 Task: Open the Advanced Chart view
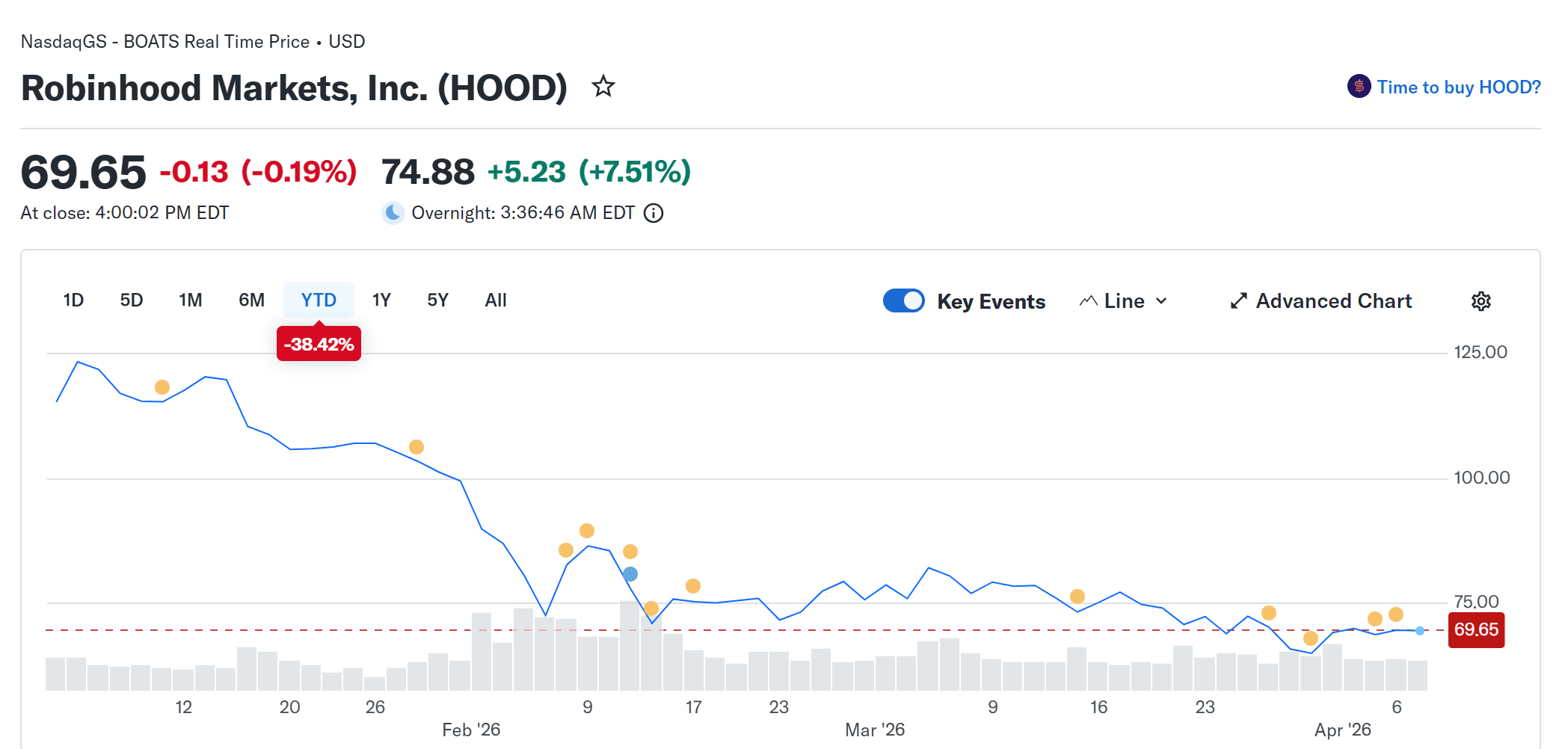click(x=1333, y=300)
